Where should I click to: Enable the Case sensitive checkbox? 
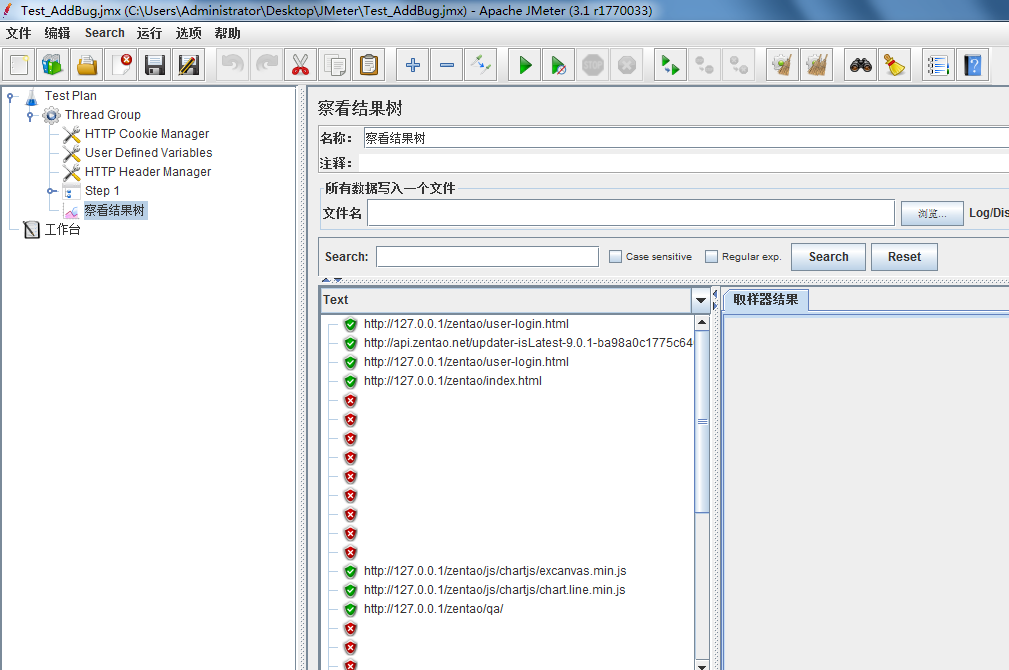615,257
